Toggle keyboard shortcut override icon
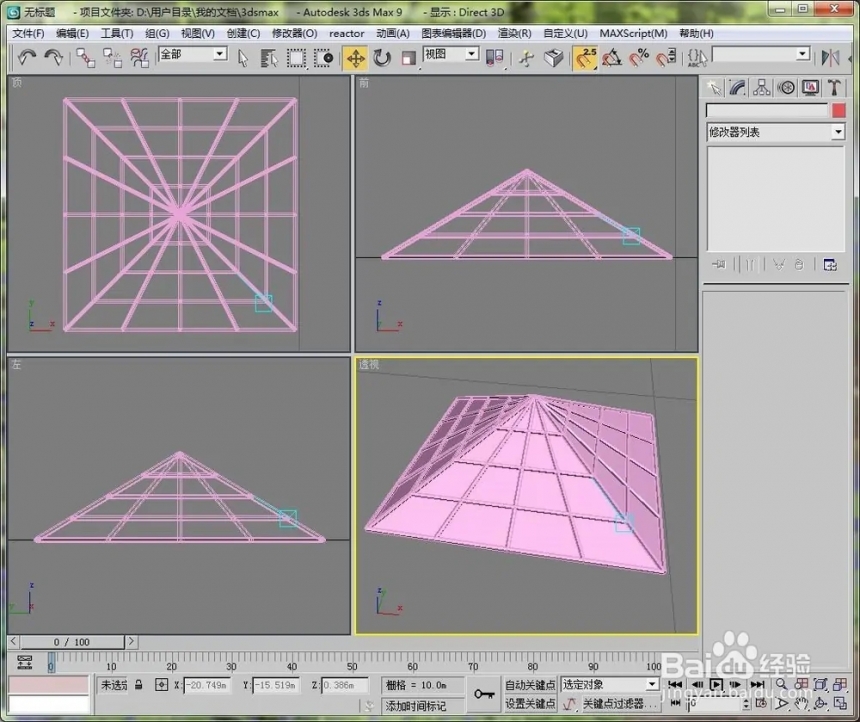860x722 pixels. point(553,58)
